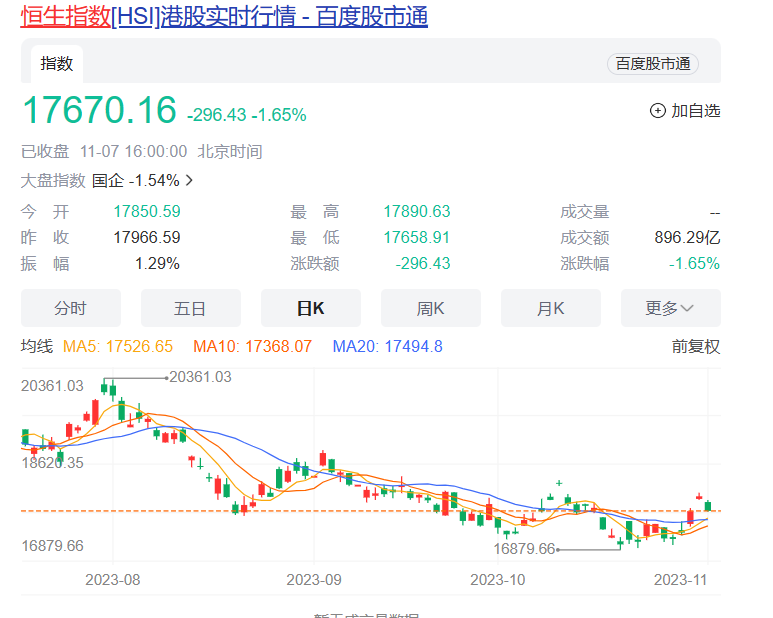Expand the chevron arrow after 国企 -1.54%

[x=189, y=180]
